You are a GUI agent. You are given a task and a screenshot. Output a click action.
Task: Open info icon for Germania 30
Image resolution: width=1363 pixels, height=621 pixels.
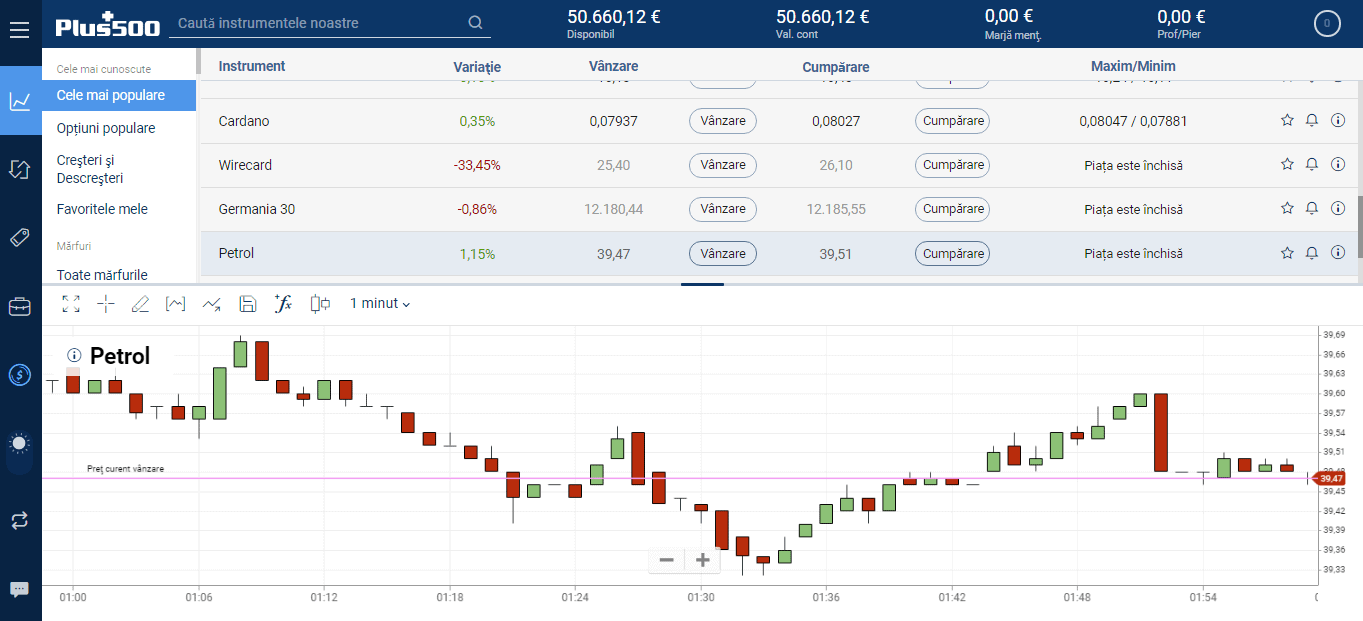[1338, 209]
